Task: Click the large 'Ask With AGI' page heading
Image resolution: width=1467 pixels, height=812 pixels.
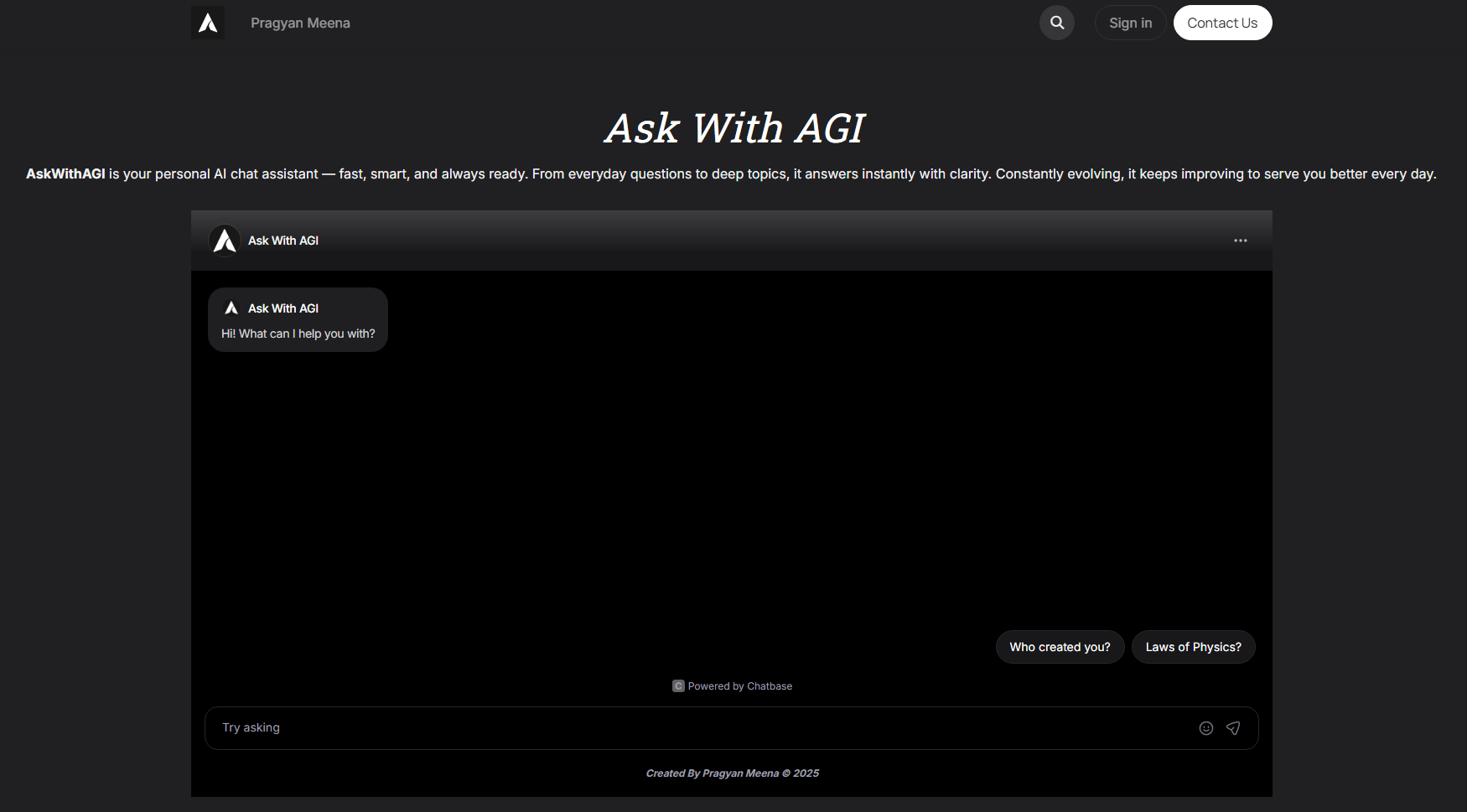Action: [x=733, y=128]
